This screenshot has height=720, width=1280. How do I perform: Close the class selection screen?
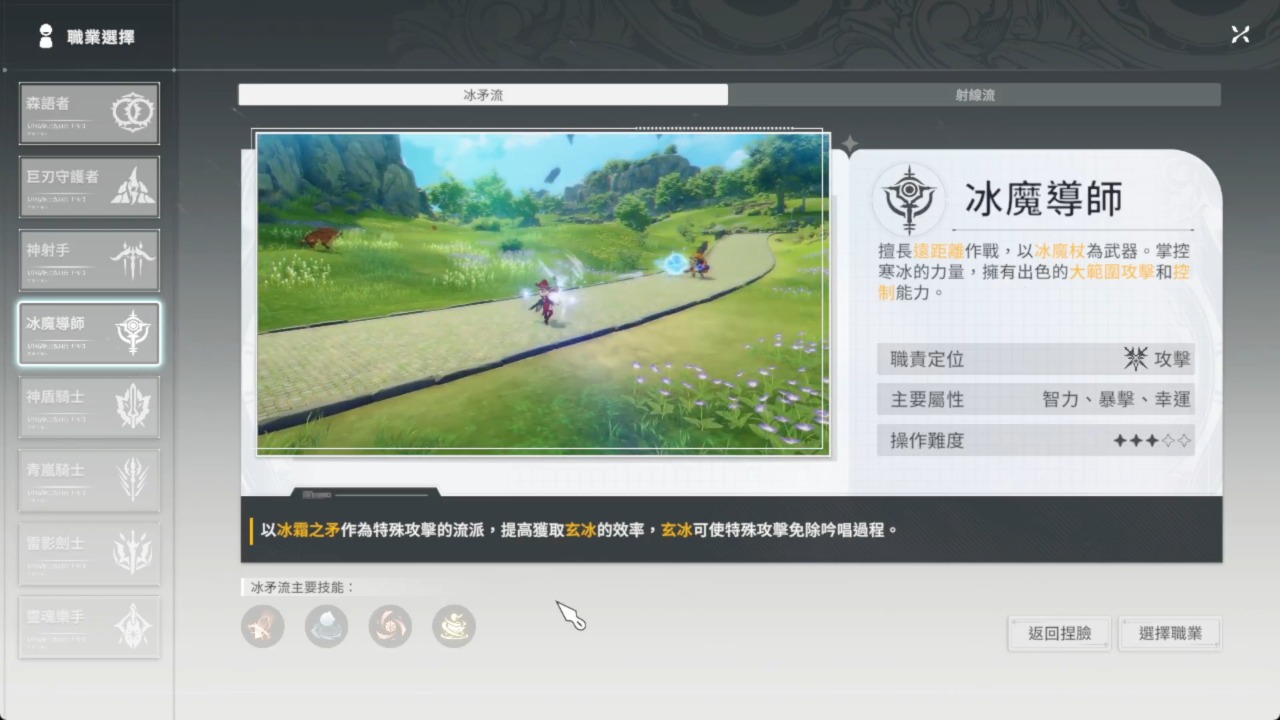1240,35
